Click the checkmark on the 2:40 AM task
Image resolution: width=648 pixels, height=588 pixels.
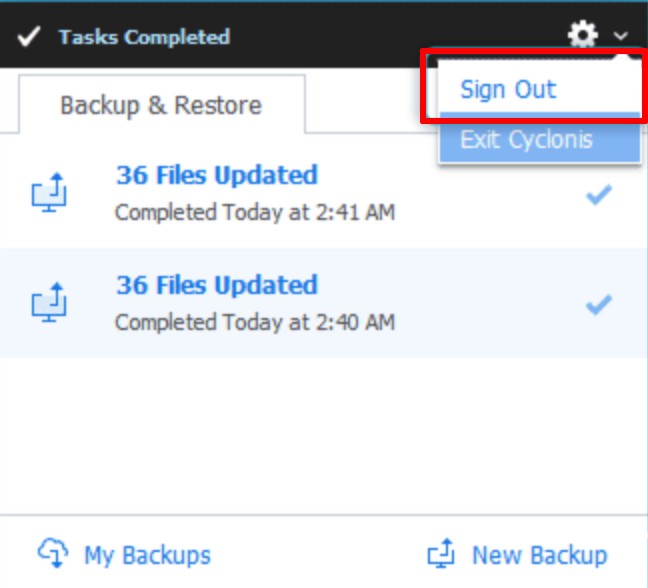(599, 305)
